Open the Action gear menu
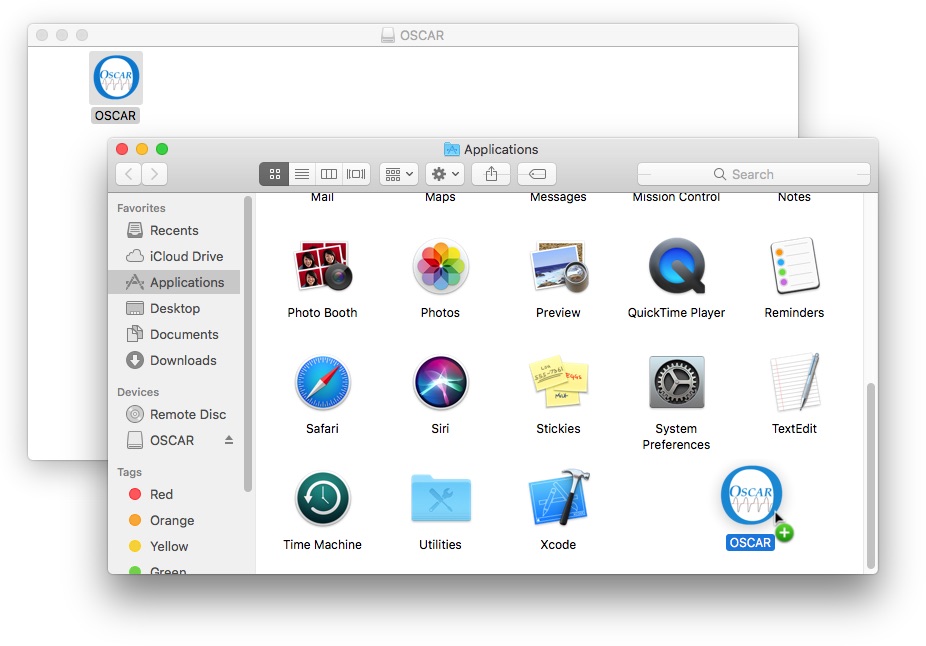926x646 pixels. [445, 174]
